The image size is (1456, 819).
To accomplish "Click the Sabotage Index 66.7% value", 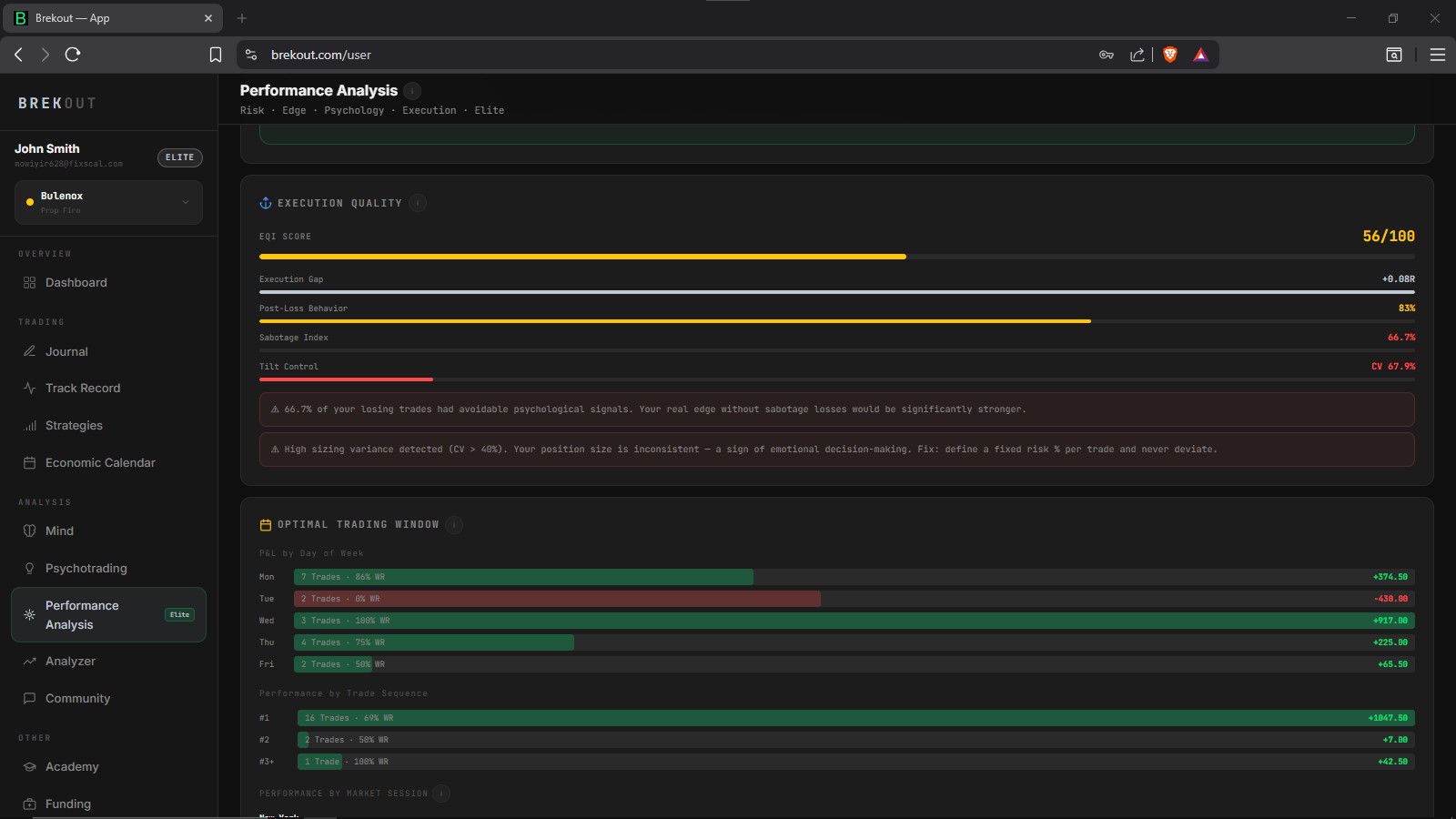I will pyautogui.click(x=1401, y=338).
